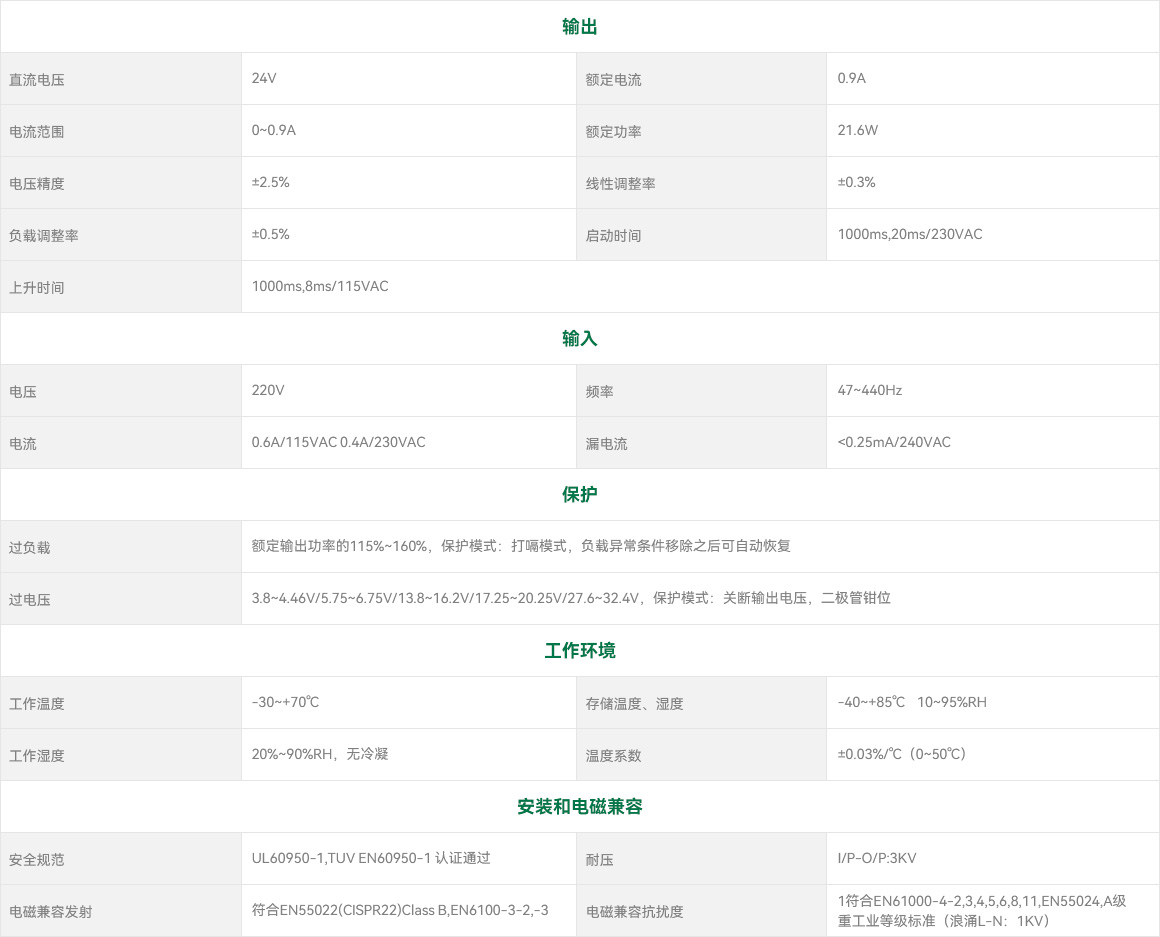Click the 24V DC voltage value
The image size is (1160, 937).
point(264,78)
